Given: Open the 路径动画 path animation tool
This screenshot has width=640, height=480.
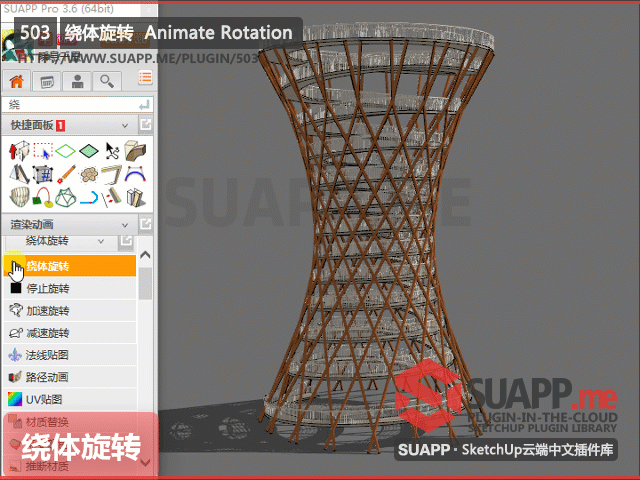Looking at the screenshot, I should point(70,377).
